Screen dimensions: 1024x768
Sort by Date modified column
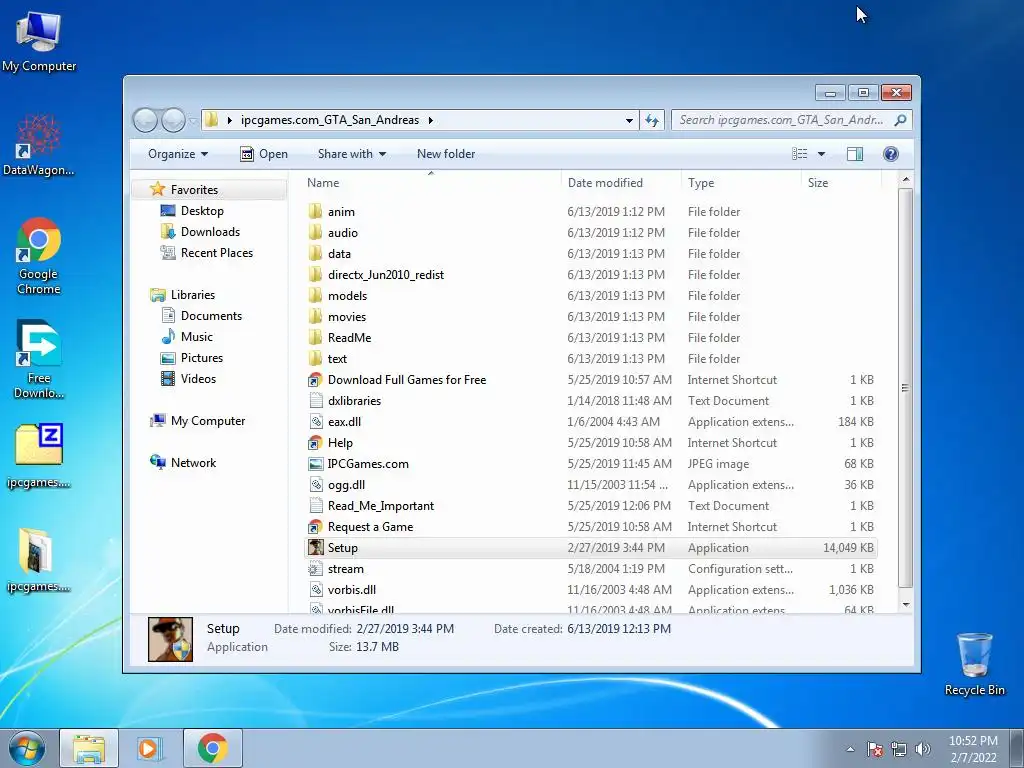click(x=620, y=183)
